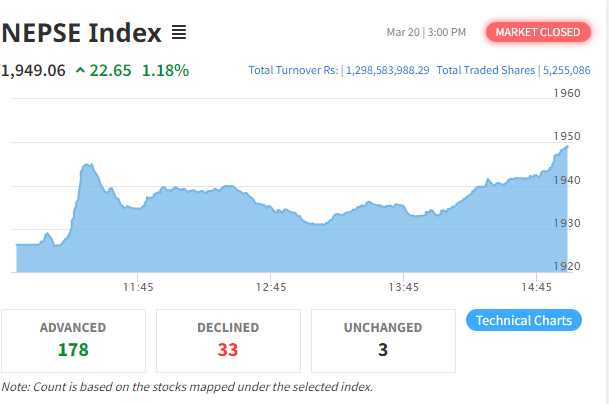This screenshot has height=404, width=609.
Task: Click the 13:45 time axis label
Action: 404,288
